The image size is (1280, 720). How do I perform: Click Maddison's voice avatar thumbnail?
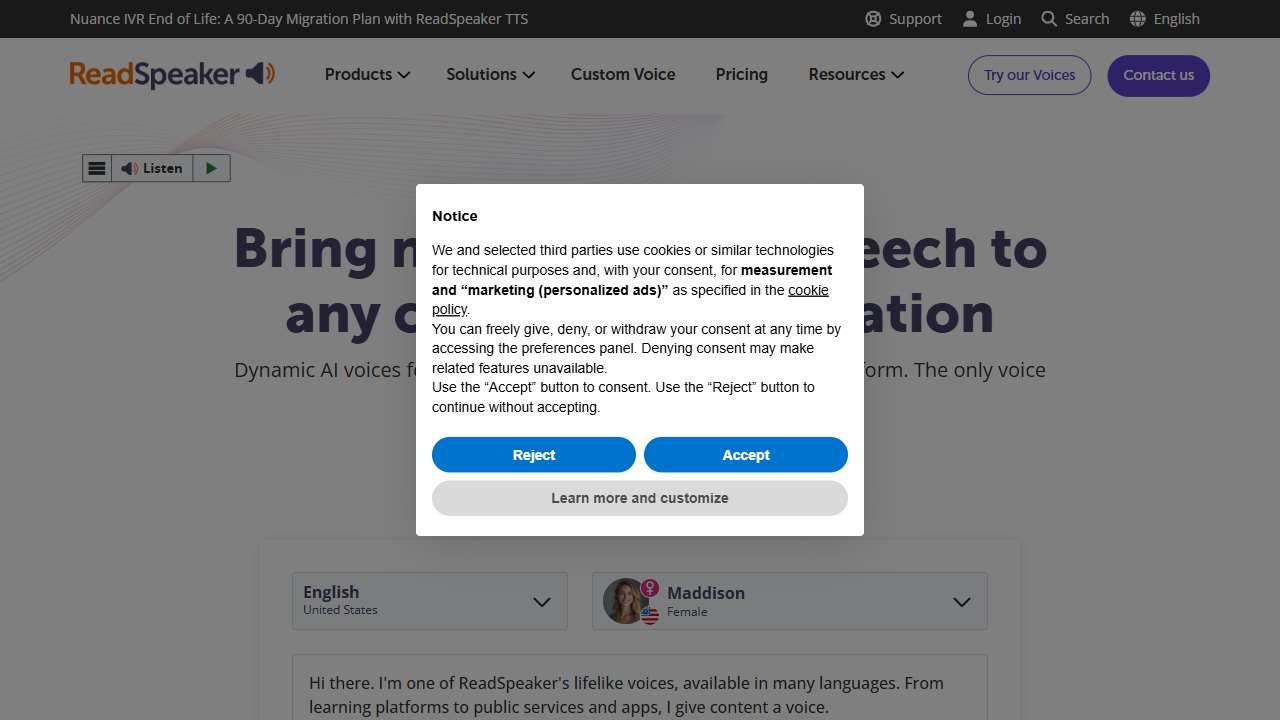tap(624, 601)
